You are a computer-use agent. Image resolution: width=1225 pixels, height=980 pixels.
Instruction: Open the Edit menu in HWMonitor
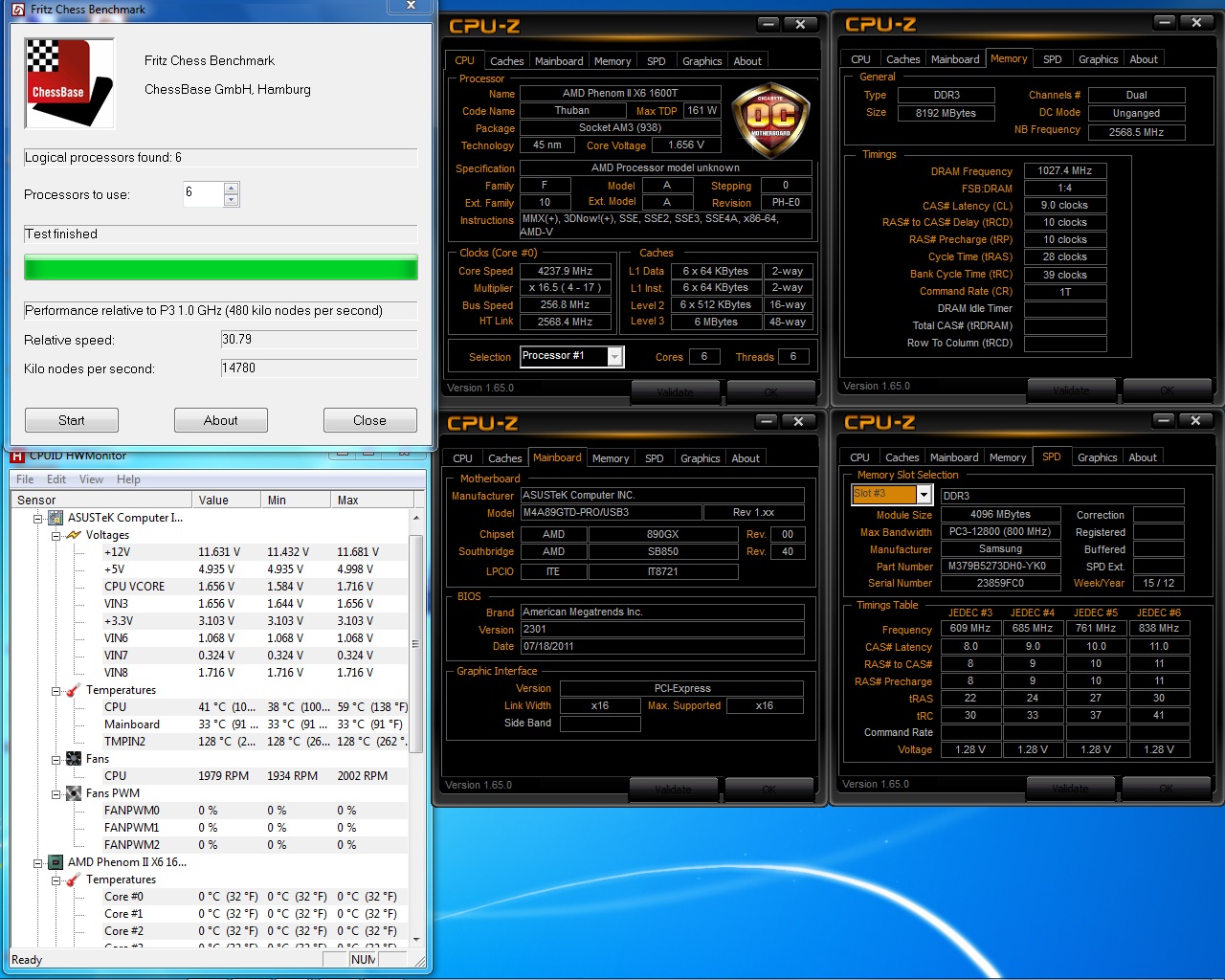tap(56, 479)
